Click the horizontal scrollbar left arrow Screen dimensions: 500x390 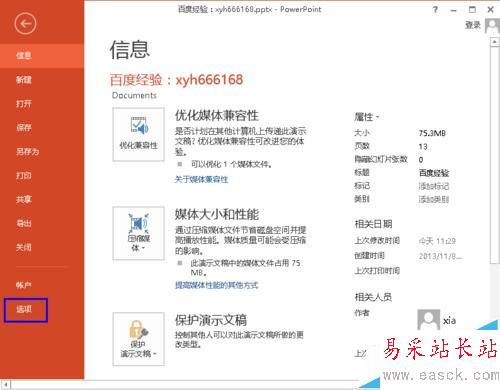tap(6, 384)
